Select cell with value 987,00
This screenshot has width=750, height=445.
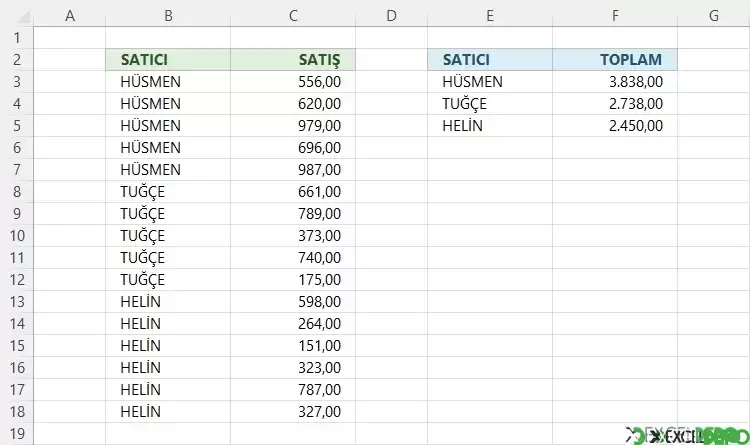click(x=293, y=170)
